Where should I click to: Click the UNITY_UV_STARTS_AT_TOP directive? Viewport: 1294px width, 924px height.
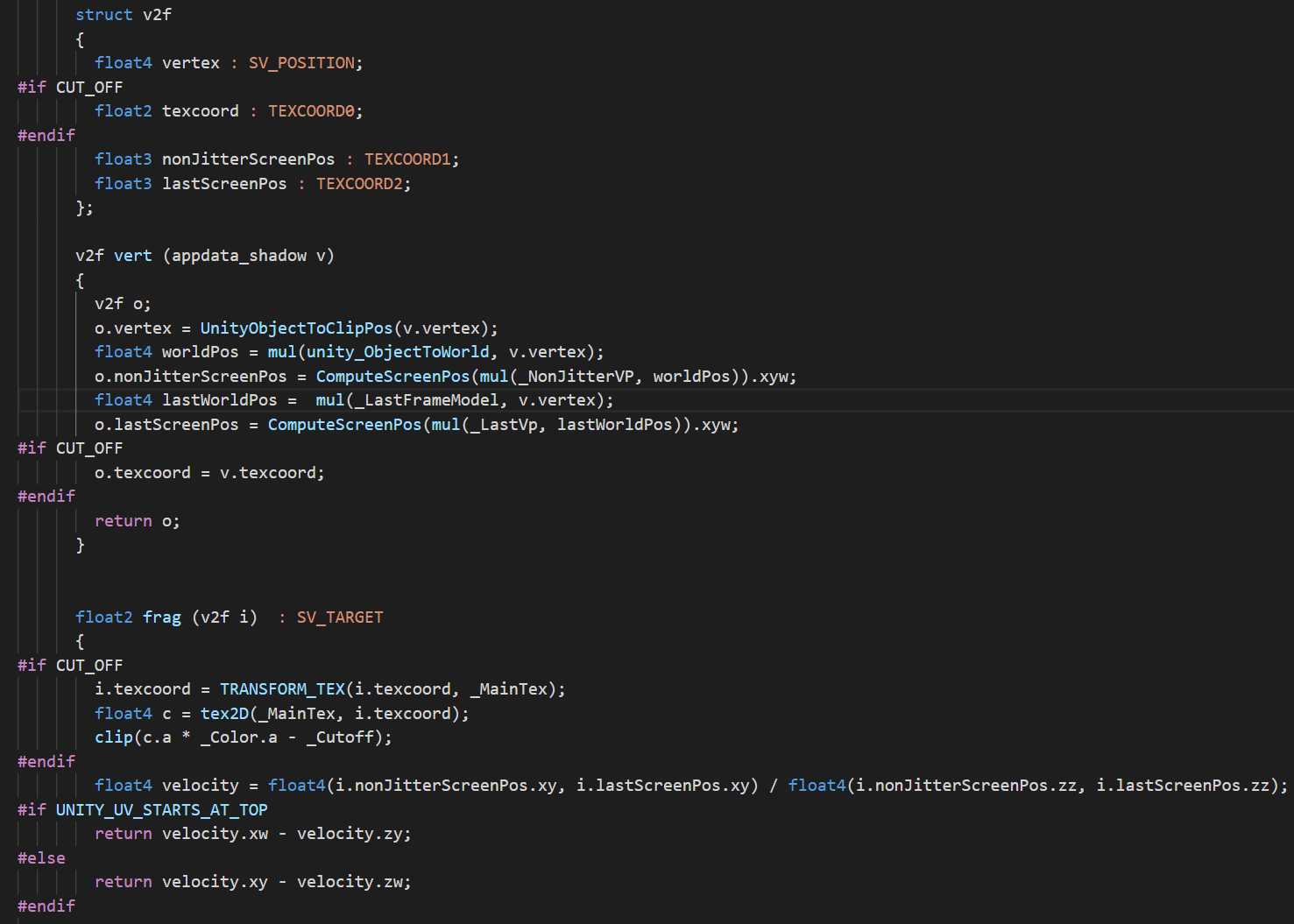click(x=161, y=809)
